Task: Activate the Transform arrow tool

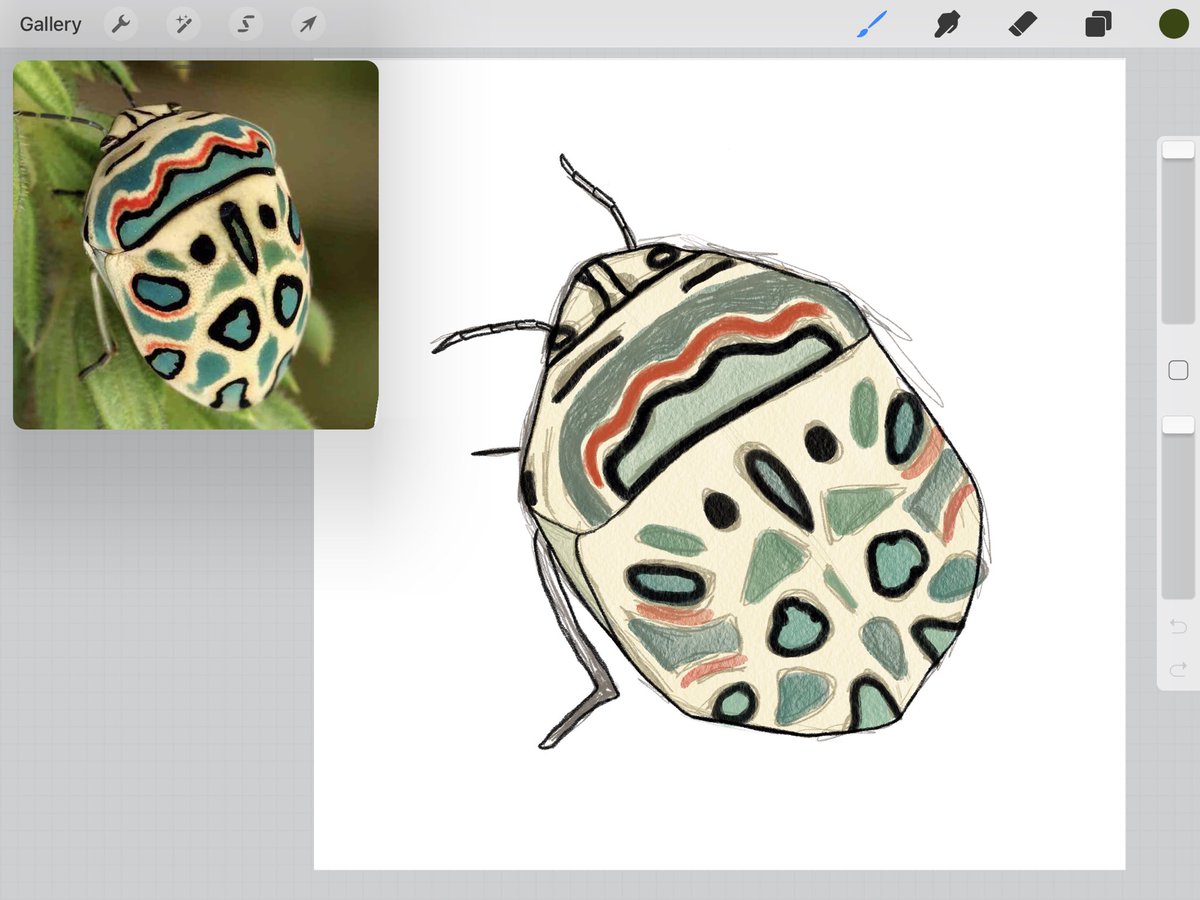Action: point(307,23)
